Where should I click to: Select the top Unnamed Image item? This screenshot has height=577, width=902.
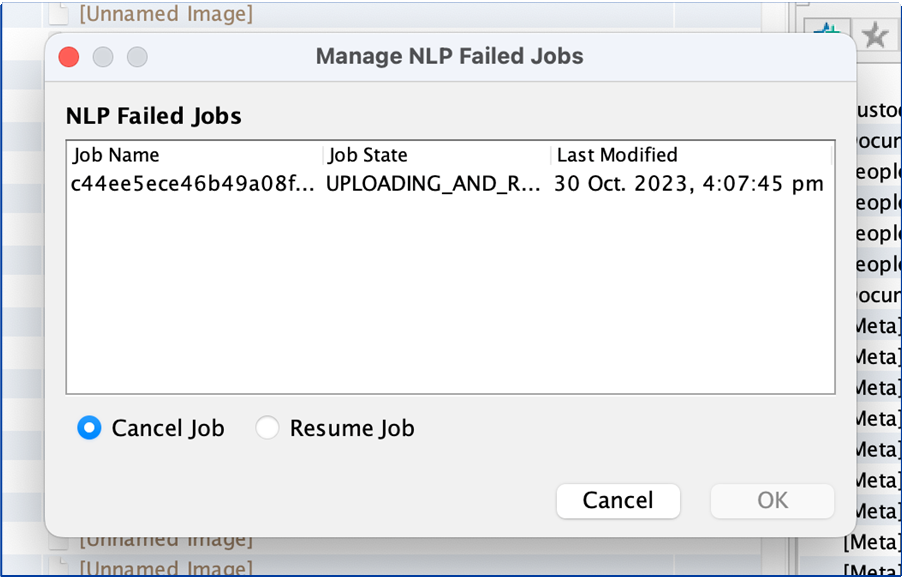(x=166, y=13)
